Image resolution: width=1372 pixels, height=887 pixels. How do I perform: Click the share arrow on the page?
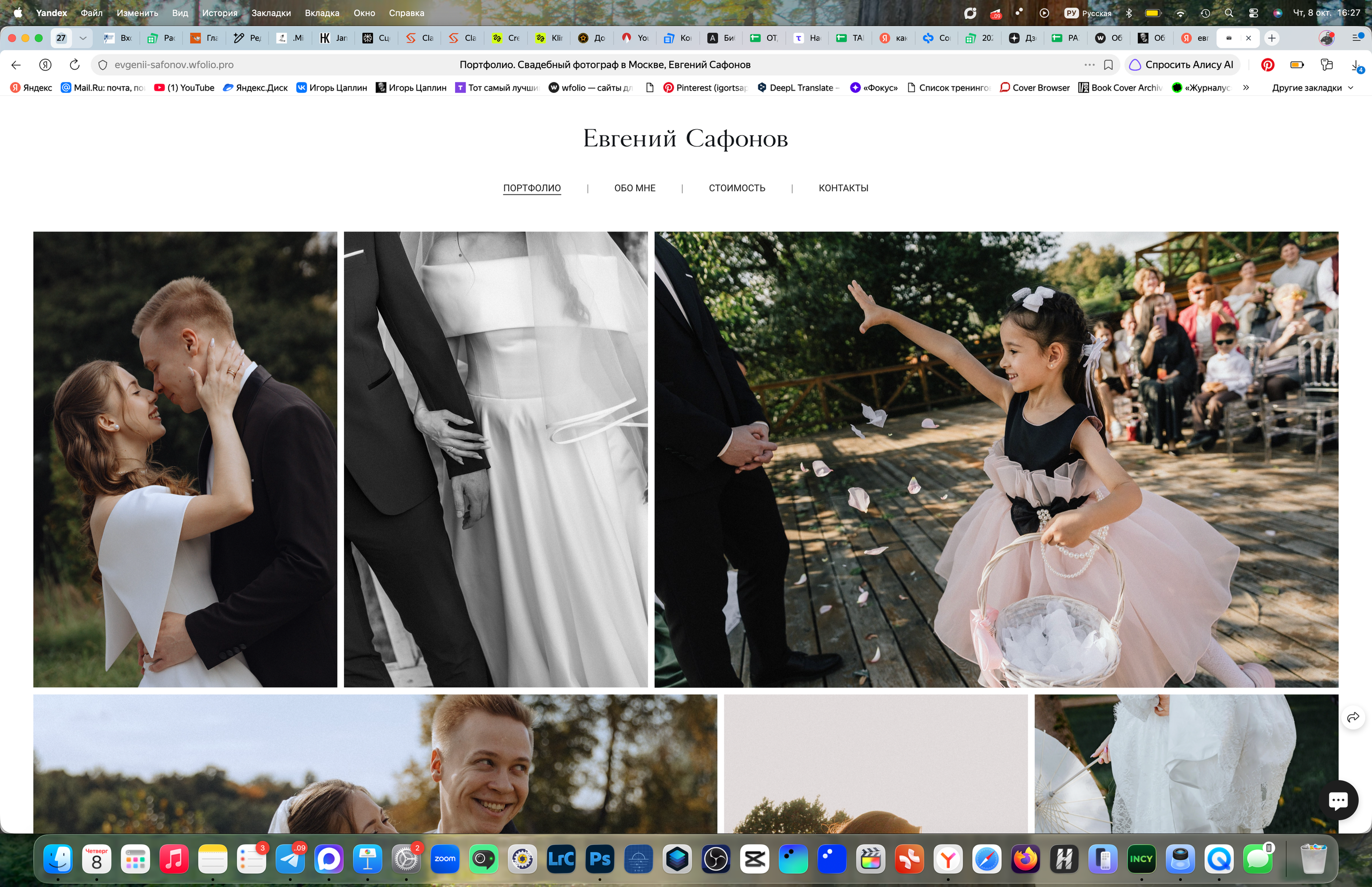coord(1353,717)
